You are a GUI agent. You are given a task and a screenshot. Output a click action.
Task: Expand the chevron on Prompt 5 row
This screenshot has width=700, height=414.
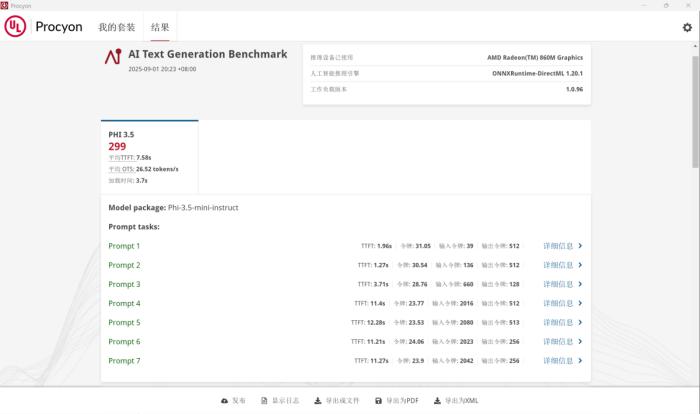tap(580, 322)
